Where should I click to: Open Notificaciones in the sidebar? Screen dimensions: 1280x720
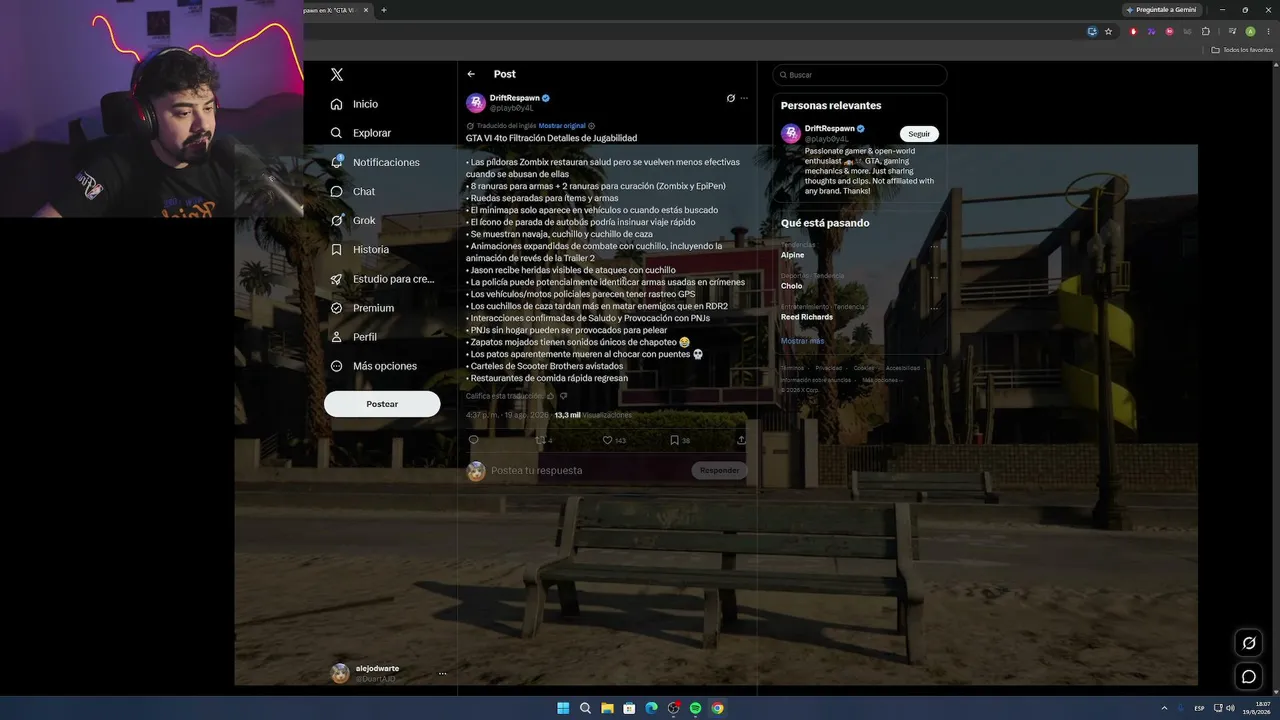tap(375, 162)
